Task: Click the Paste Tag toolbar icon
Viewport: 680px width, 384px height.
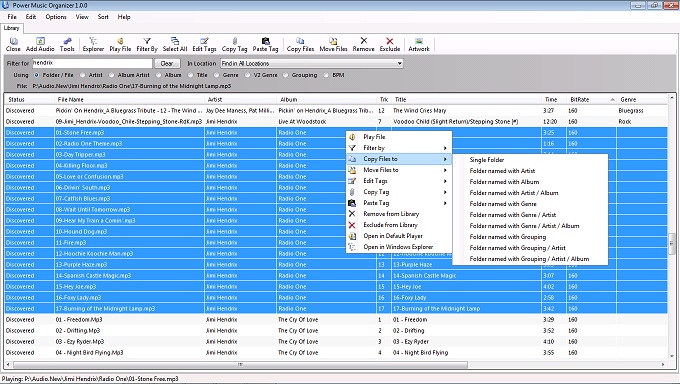Action: tap(265, 45)
